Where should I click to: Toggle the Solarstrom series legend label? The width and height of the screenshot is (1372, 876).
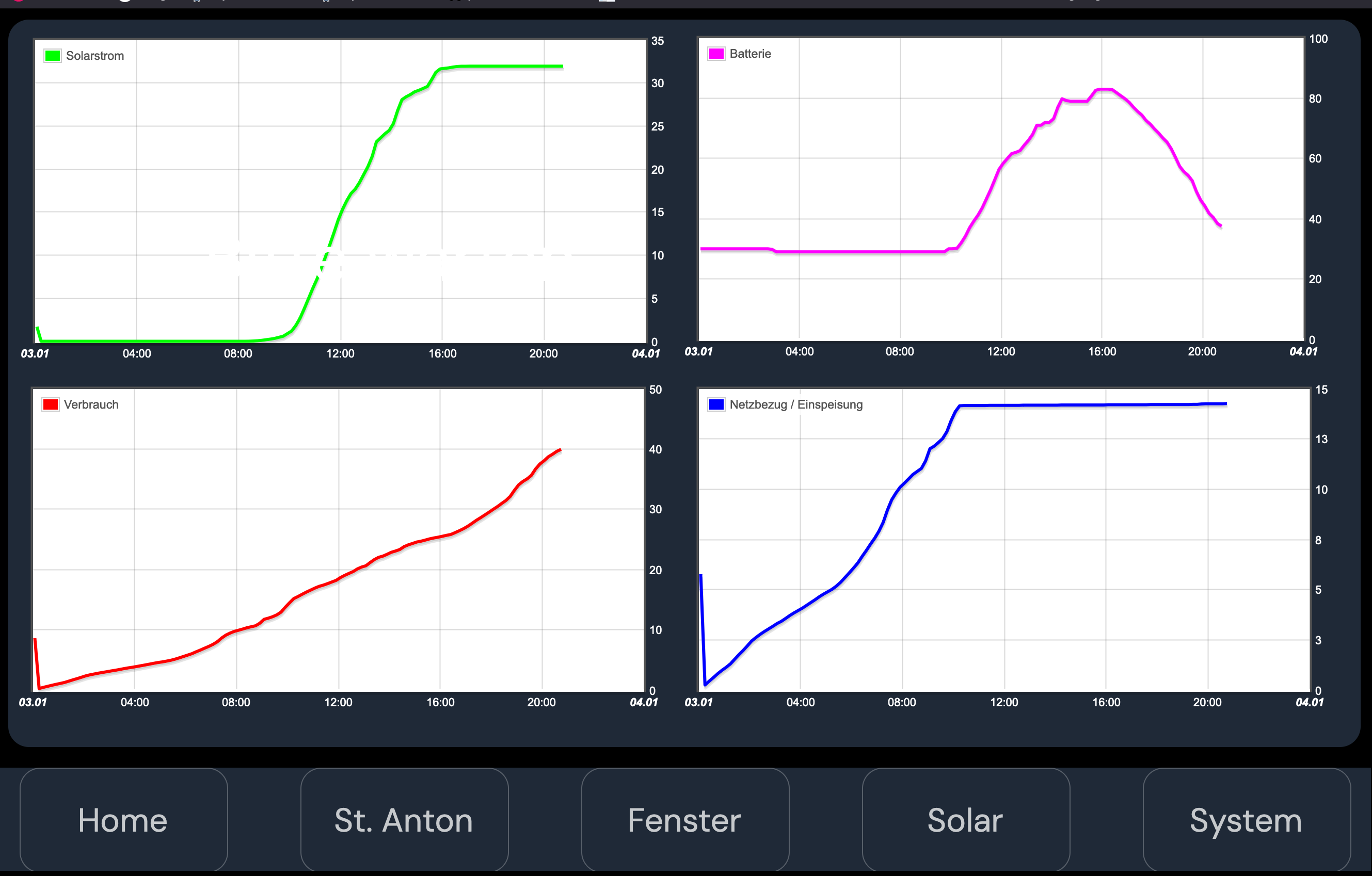point(94,56)
